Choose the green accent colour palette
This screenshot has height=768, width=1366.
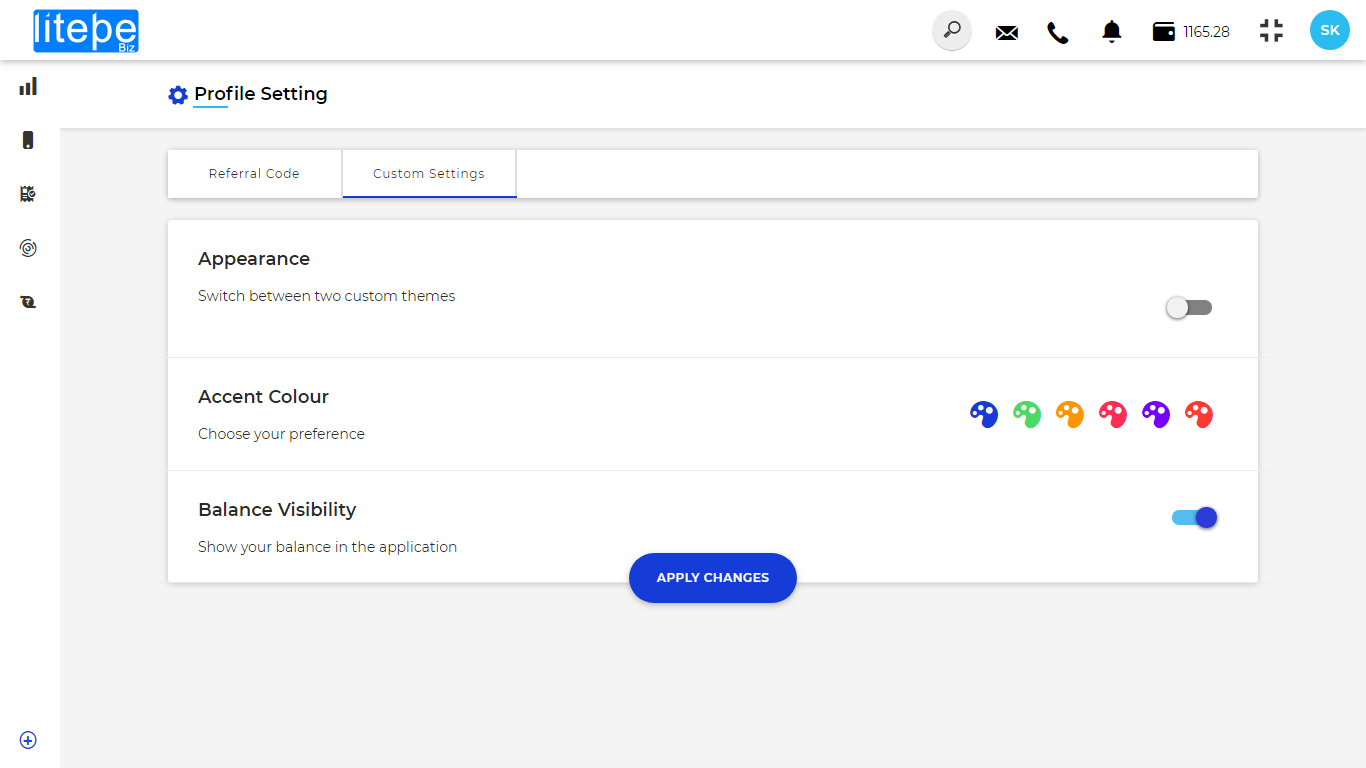coord(1027,414)
